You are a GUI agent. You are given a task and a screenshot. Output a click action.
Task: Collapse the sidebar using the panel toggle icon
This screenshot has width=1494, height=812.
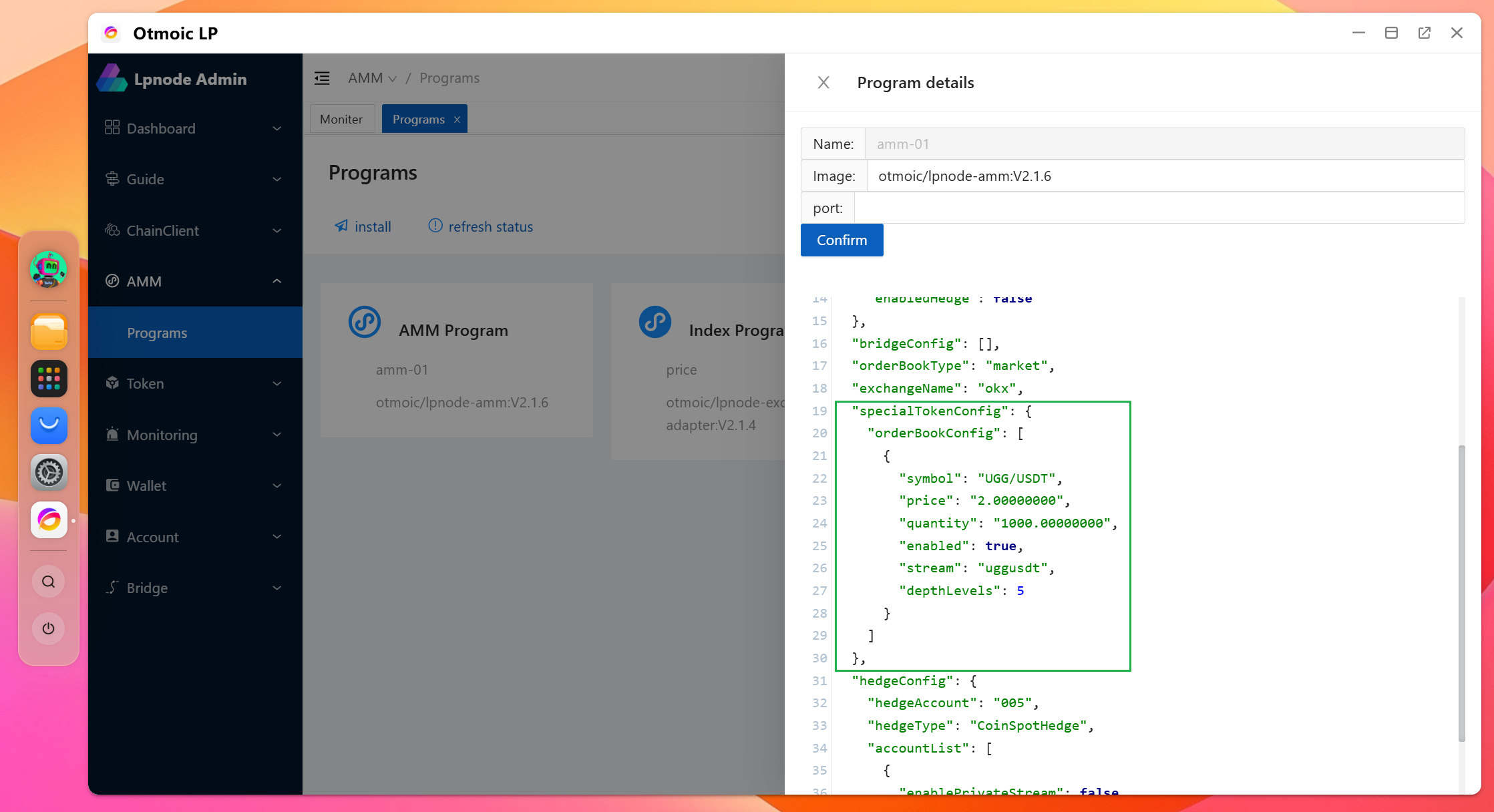pos(322,78)
